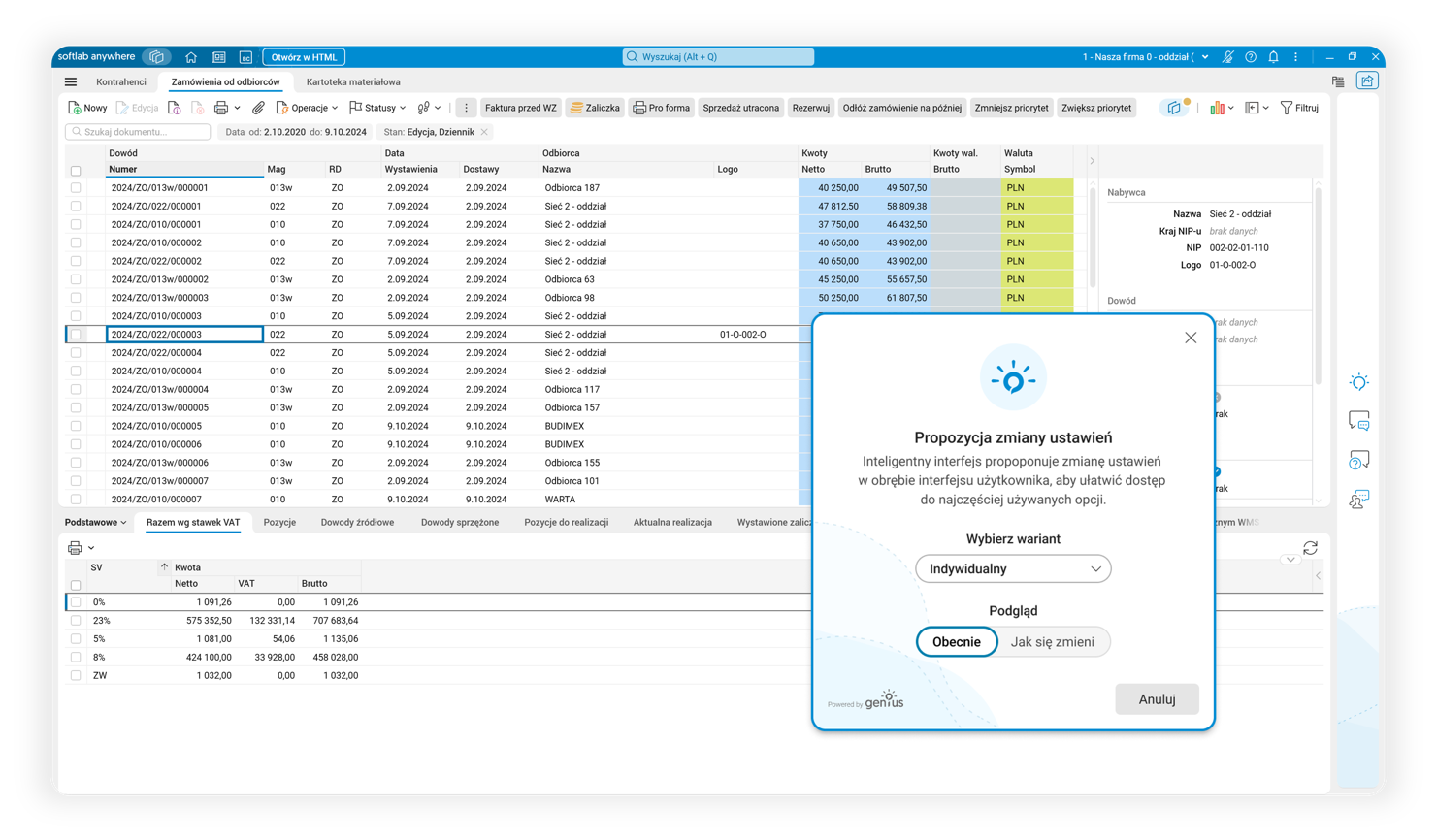Open the Aktualna realizacja tab

click(x=672, y=523)
